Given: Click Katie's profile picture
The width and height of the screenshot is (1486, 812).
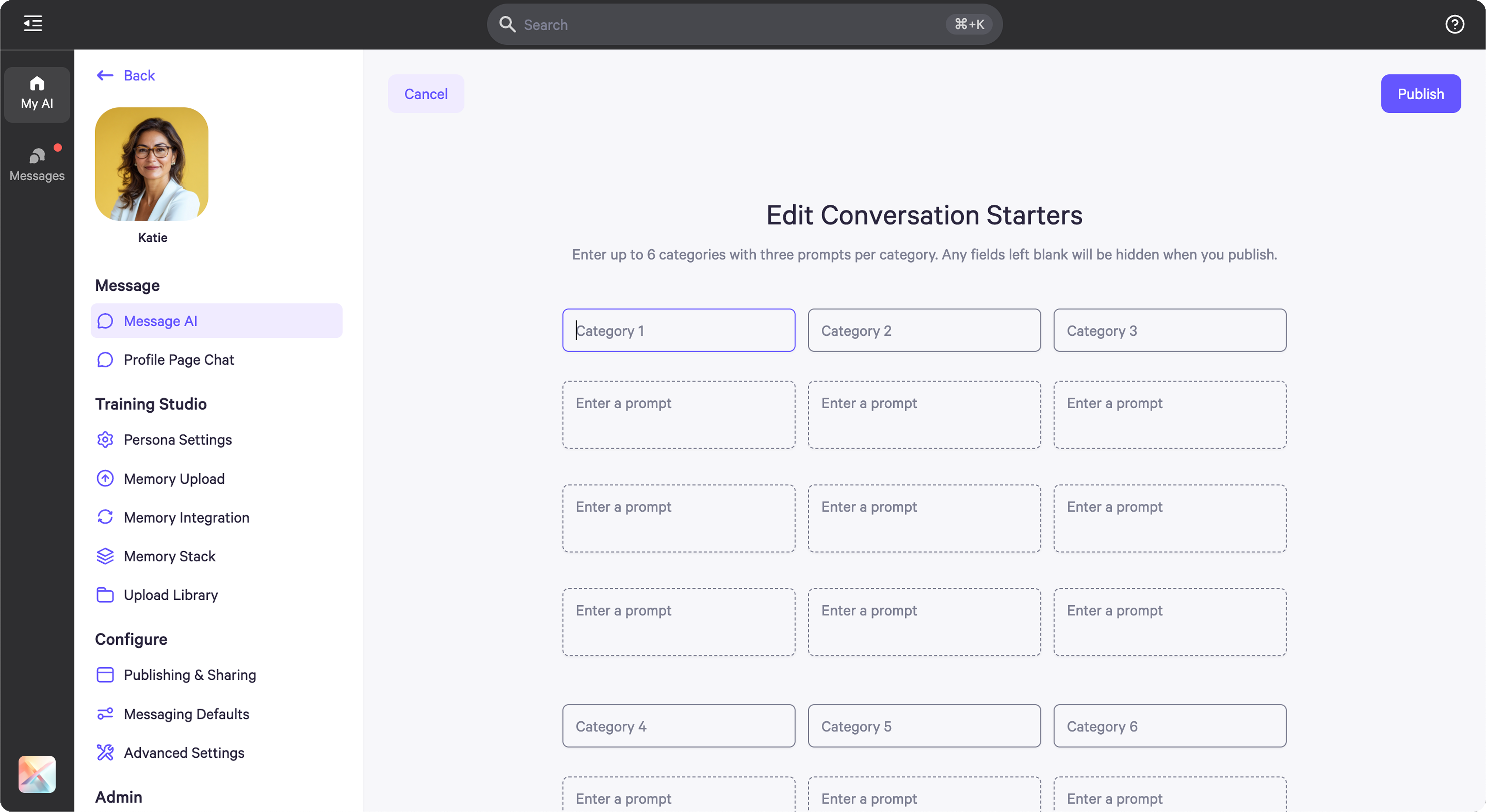Looking at the screenshot, I should point(151,164).
